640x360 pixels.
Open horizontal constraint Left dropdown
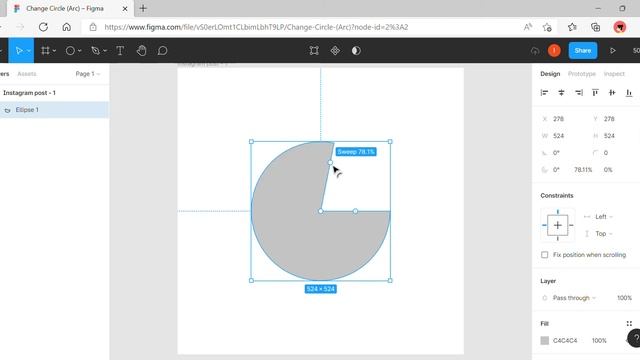[604, 217]
